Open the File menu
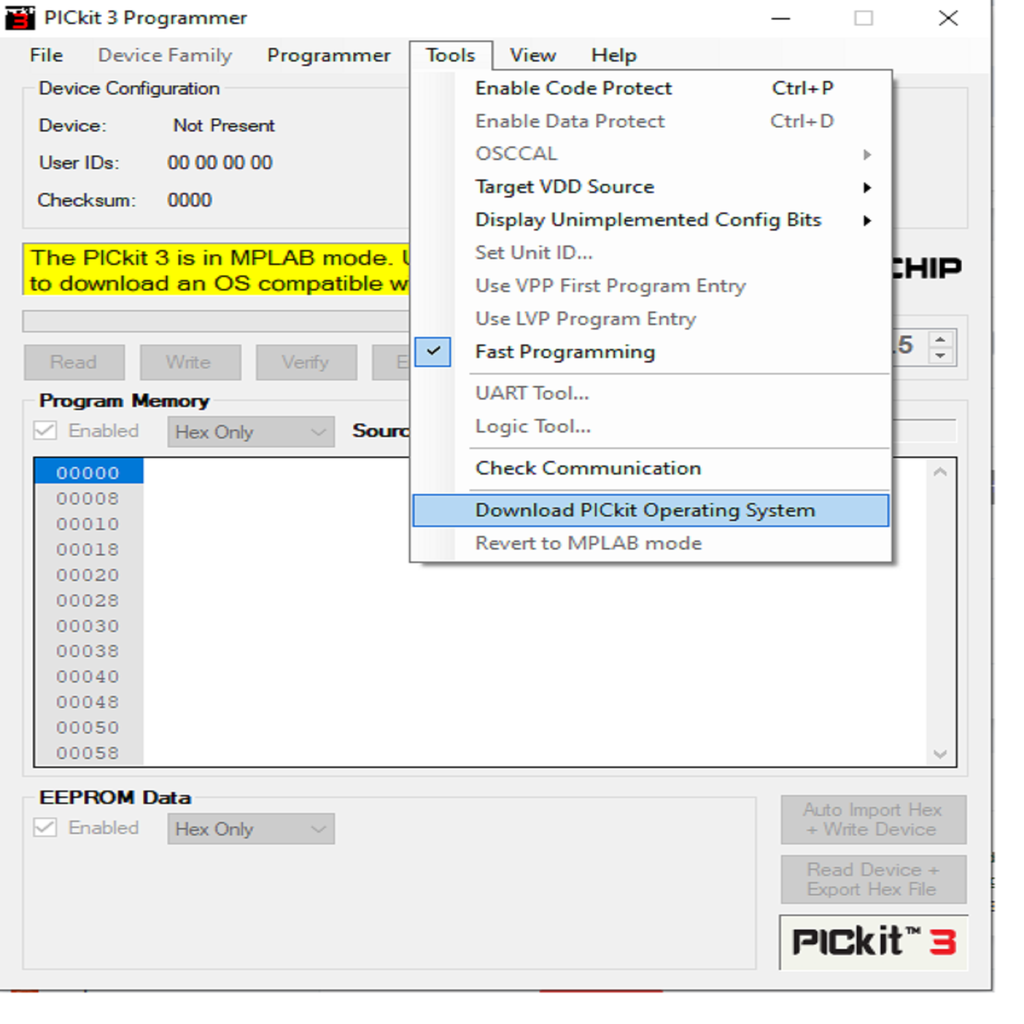The width and height of the screenshot is (1024, 1024). point(46,55)
